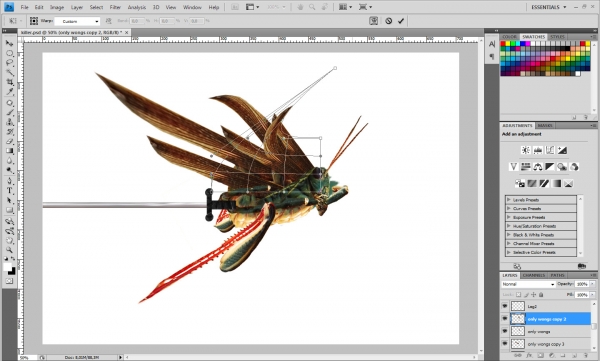Add a Color Balance adjustment

point(538,167)
